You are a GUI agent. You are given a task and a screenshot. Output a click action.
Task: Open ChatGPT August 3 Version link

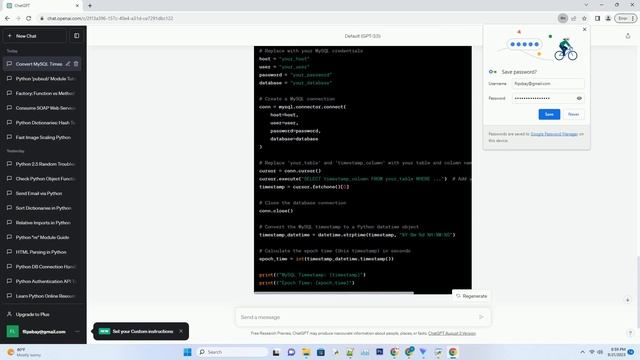452,333
